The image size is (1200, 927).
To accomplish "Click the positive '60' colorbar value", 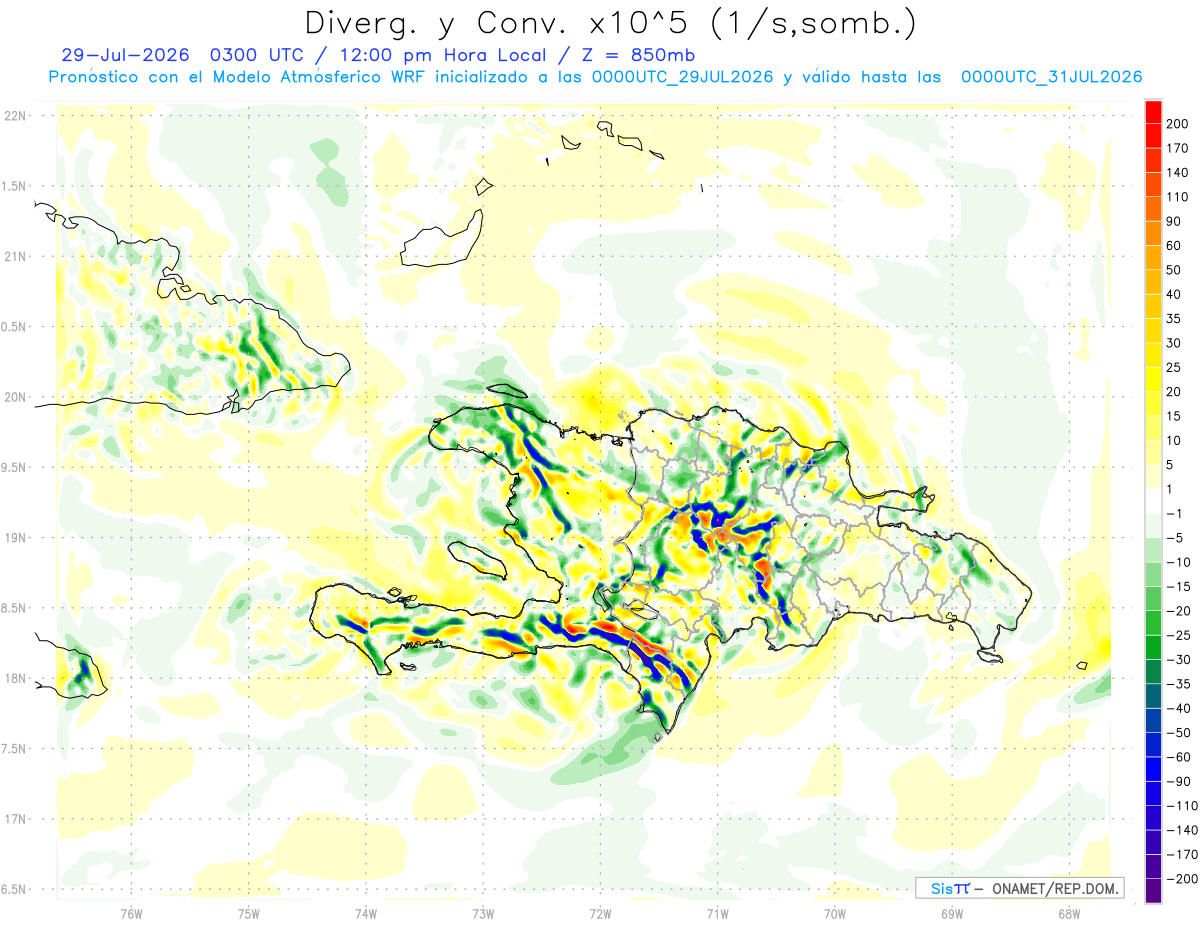I will (x=1175, y=246).
